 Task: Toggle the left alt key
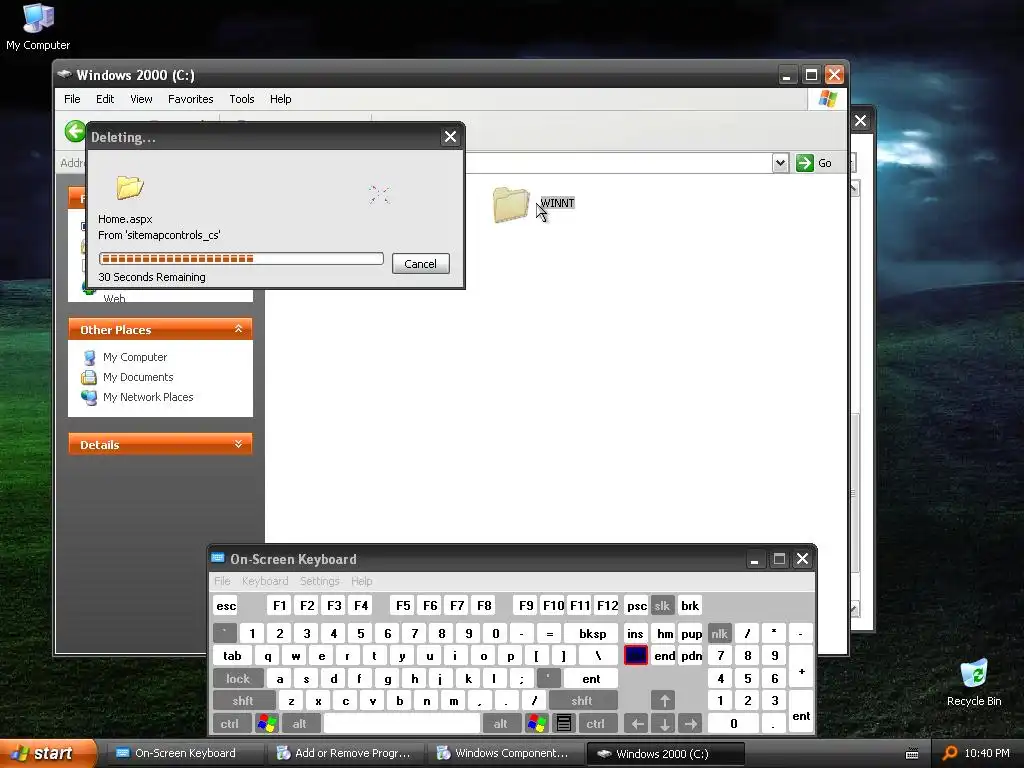[x=300, y=724]
